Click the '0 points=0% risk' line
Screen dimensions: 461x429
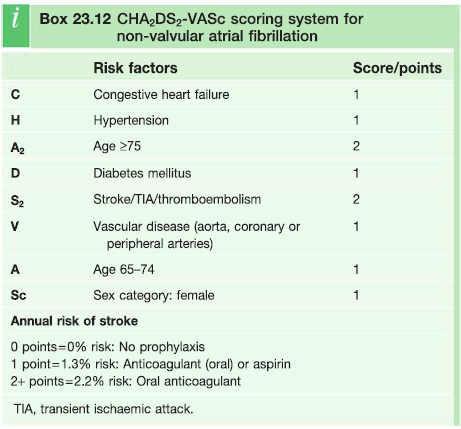coord(108,347)
